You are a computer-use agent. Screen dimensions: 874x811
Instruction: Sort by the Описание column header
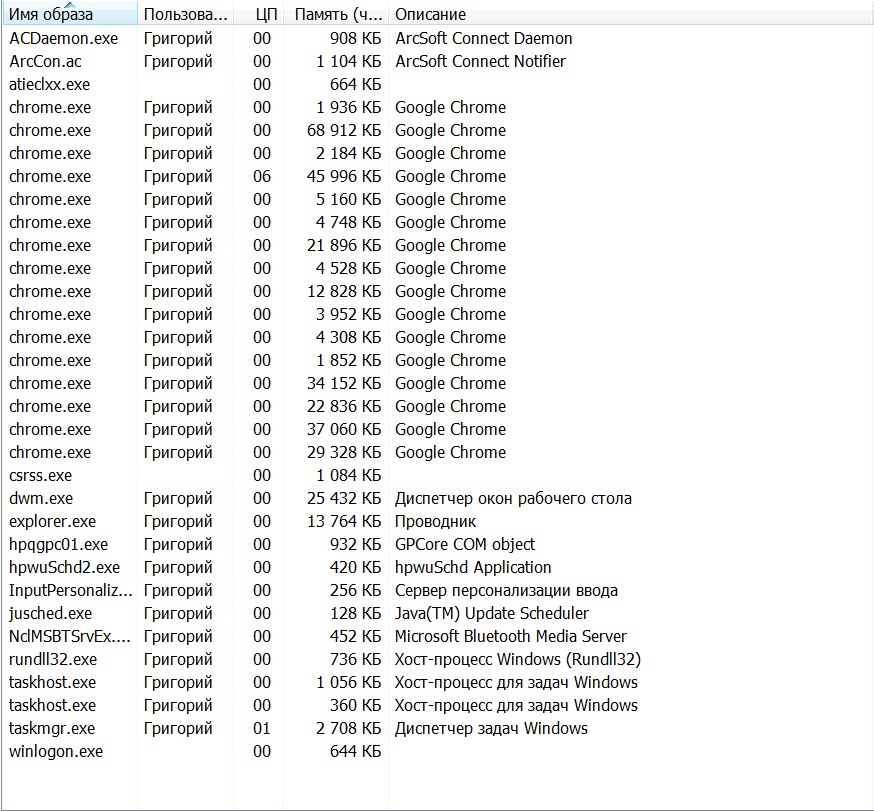431,15
